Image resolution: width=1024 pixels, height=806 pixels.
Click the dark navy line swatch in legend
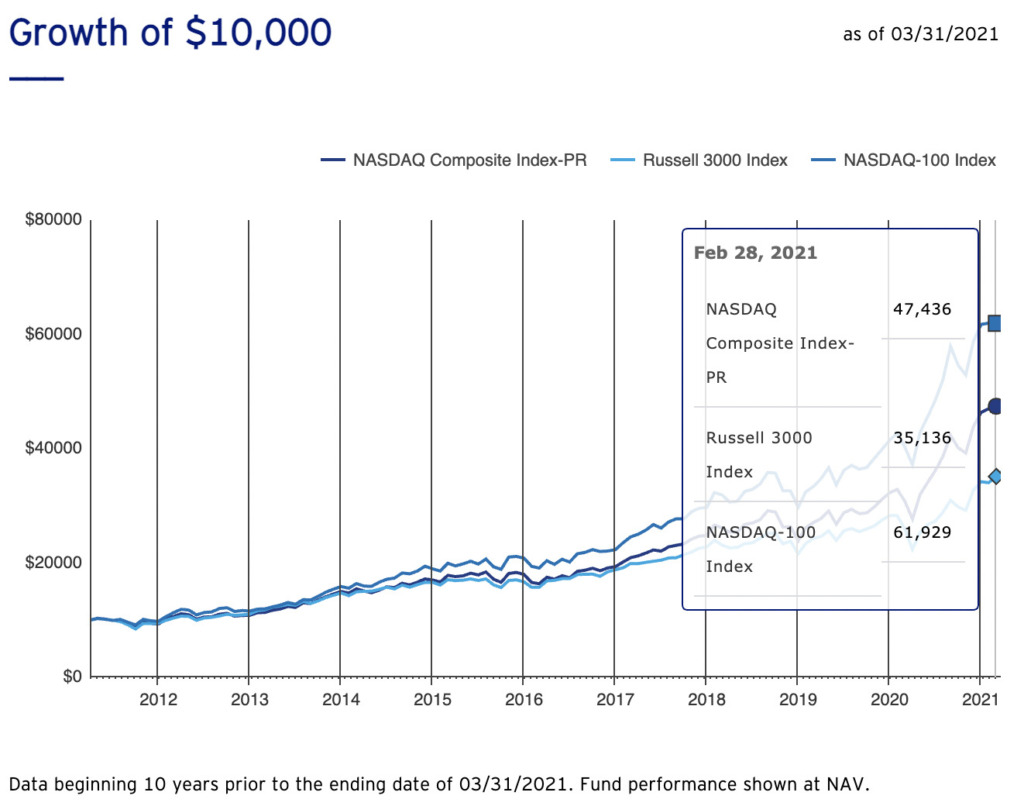tap(333, 160)
